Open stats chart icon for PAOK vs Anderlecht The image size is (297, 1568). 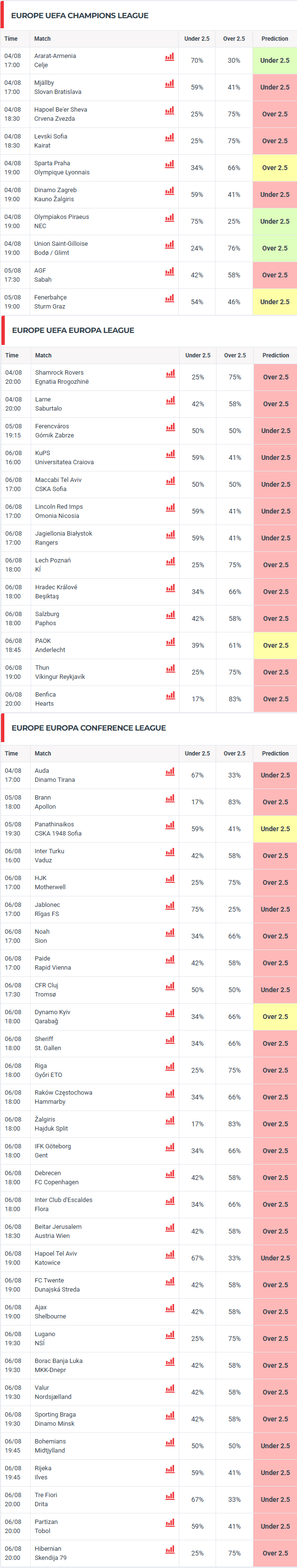coord(171,641)
